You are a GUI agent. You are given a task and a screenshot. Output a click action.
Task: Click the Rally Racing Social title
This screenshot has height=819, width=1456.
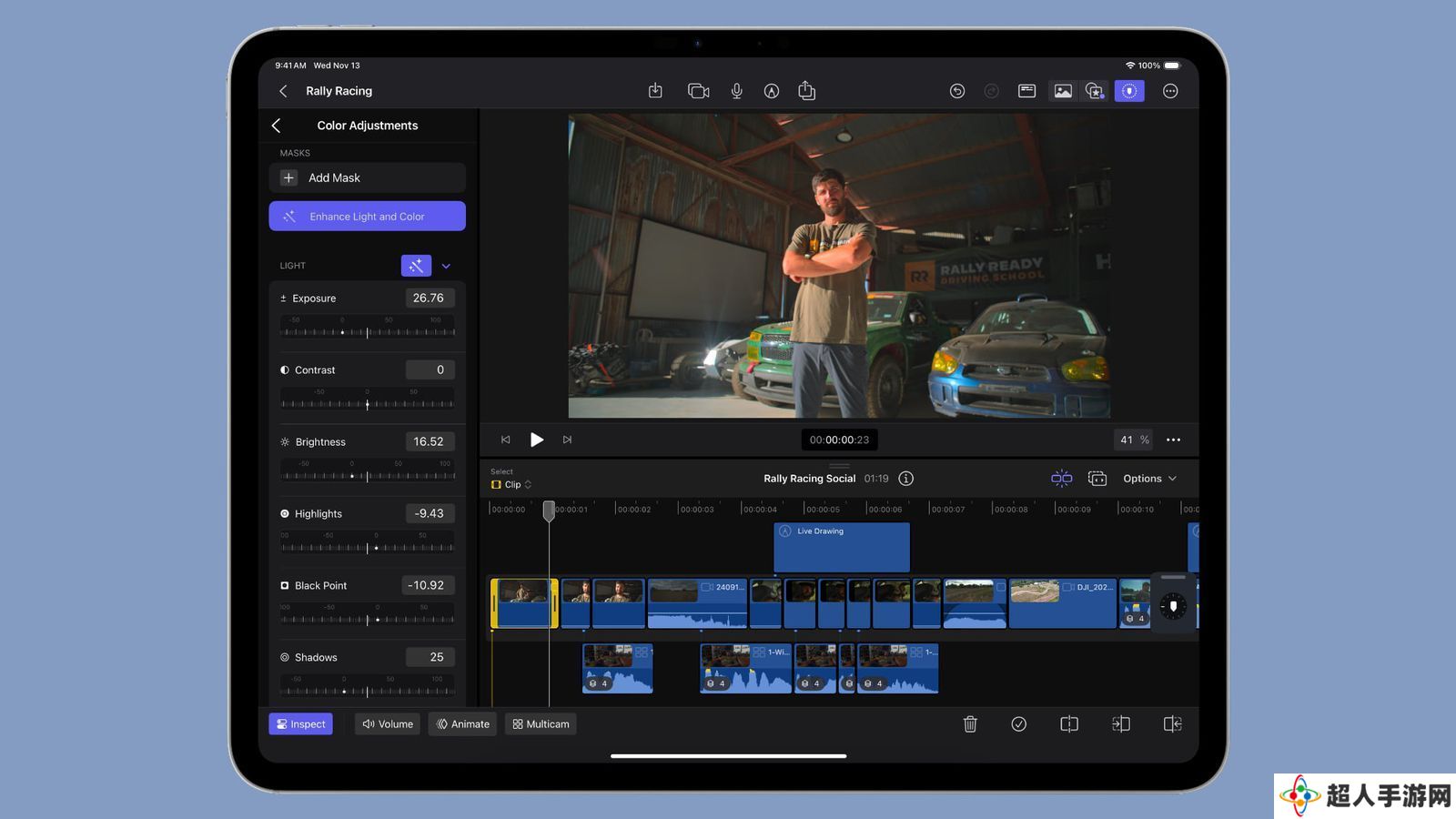[x=809, y=479]
